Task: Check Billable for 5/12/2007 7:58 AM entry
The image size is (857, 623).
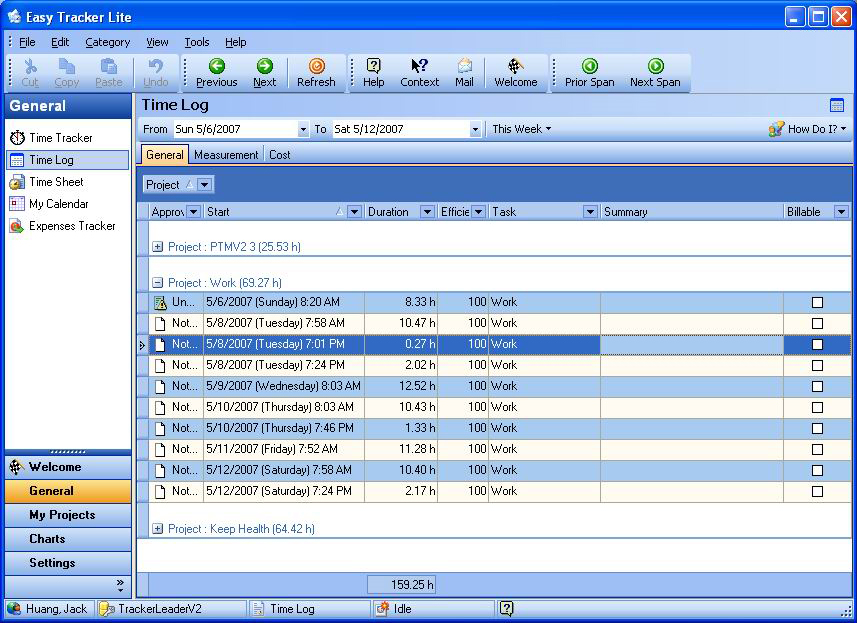Action: pyautogui.click(x=817, y=470)
